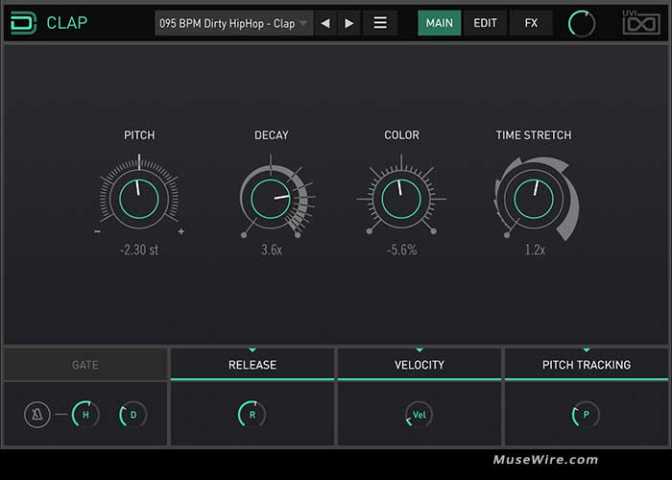
Task: Click the R release knob
Action: (252, 414)
